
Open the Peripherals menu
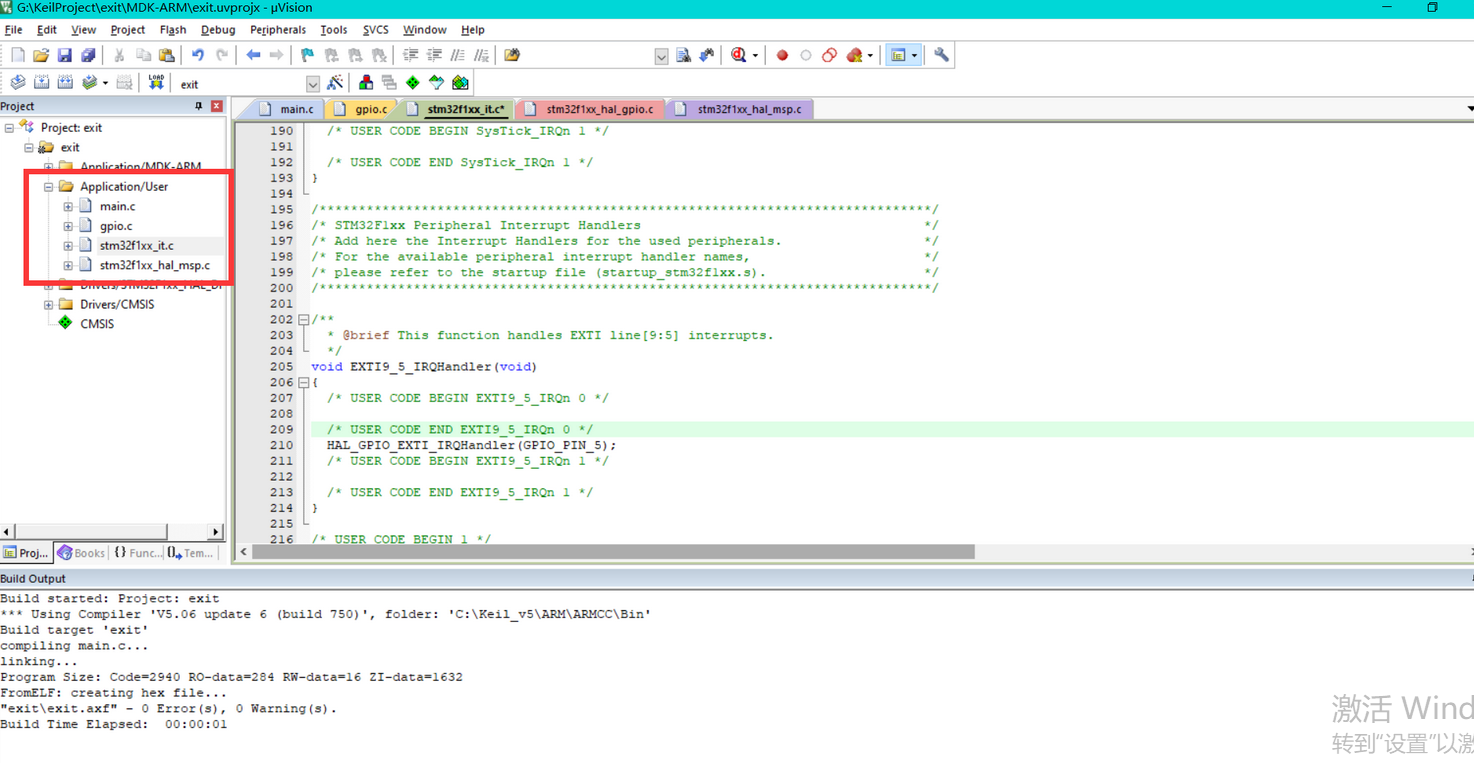pyautogui.click(x=278, y=30)
